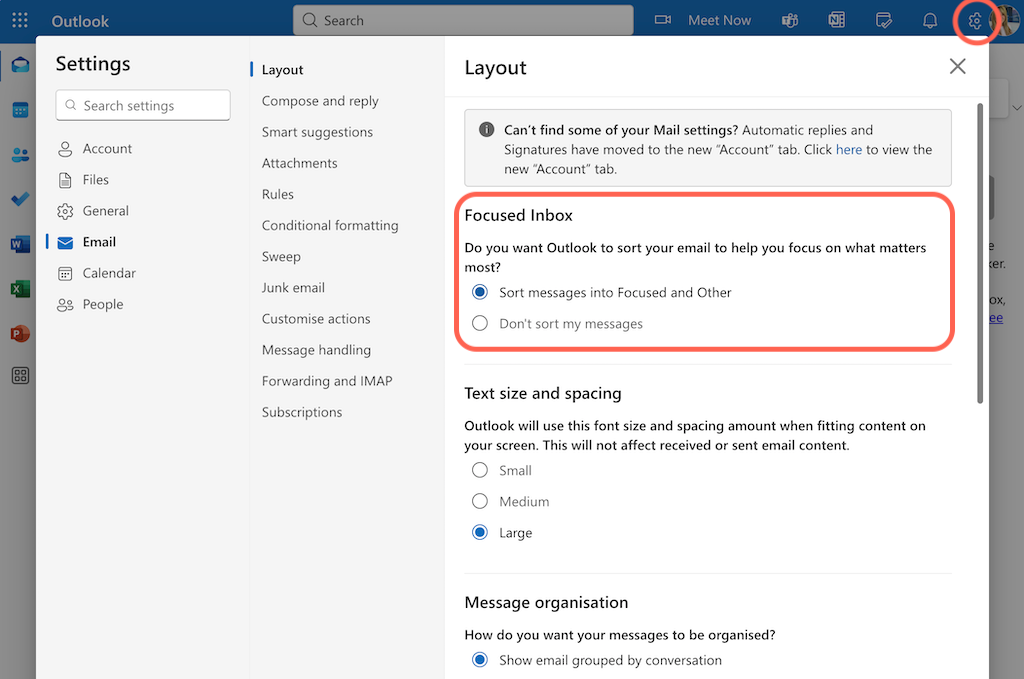Click the Layout pane scrollbar

pos(980,253)
